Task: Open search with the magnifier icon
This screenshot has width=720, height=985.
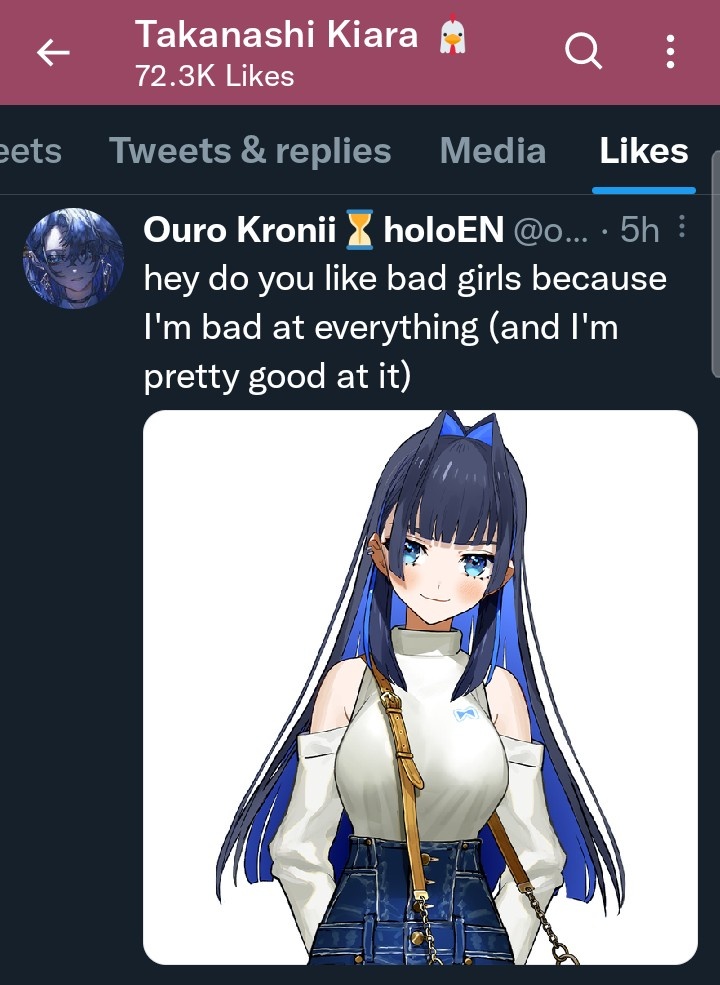Action: (583, 51)
